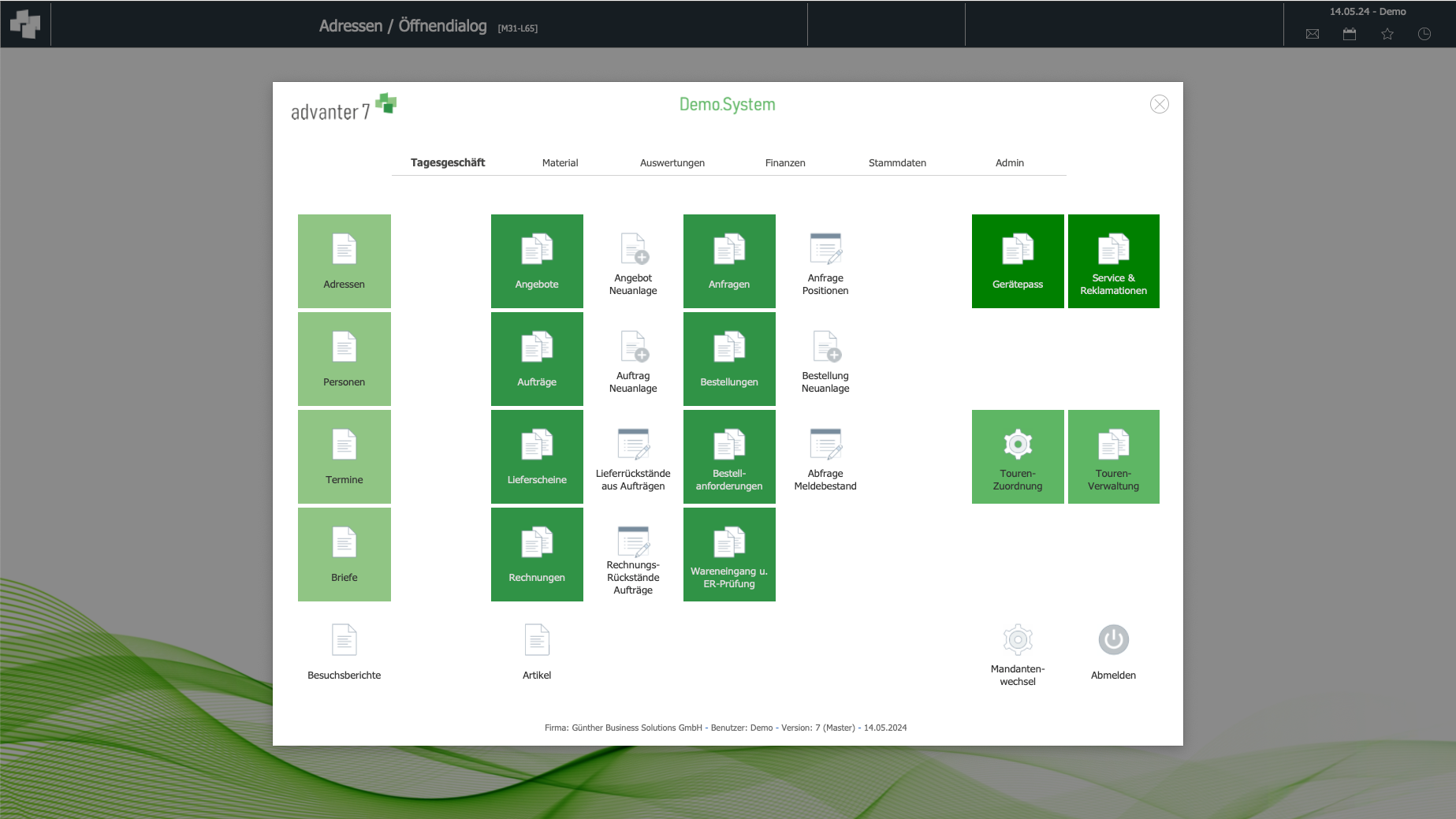This screenshot has width=1456, height=819.
Task: Switch to the Material tab
Action: pyautogui.click(x=560, y=163)
